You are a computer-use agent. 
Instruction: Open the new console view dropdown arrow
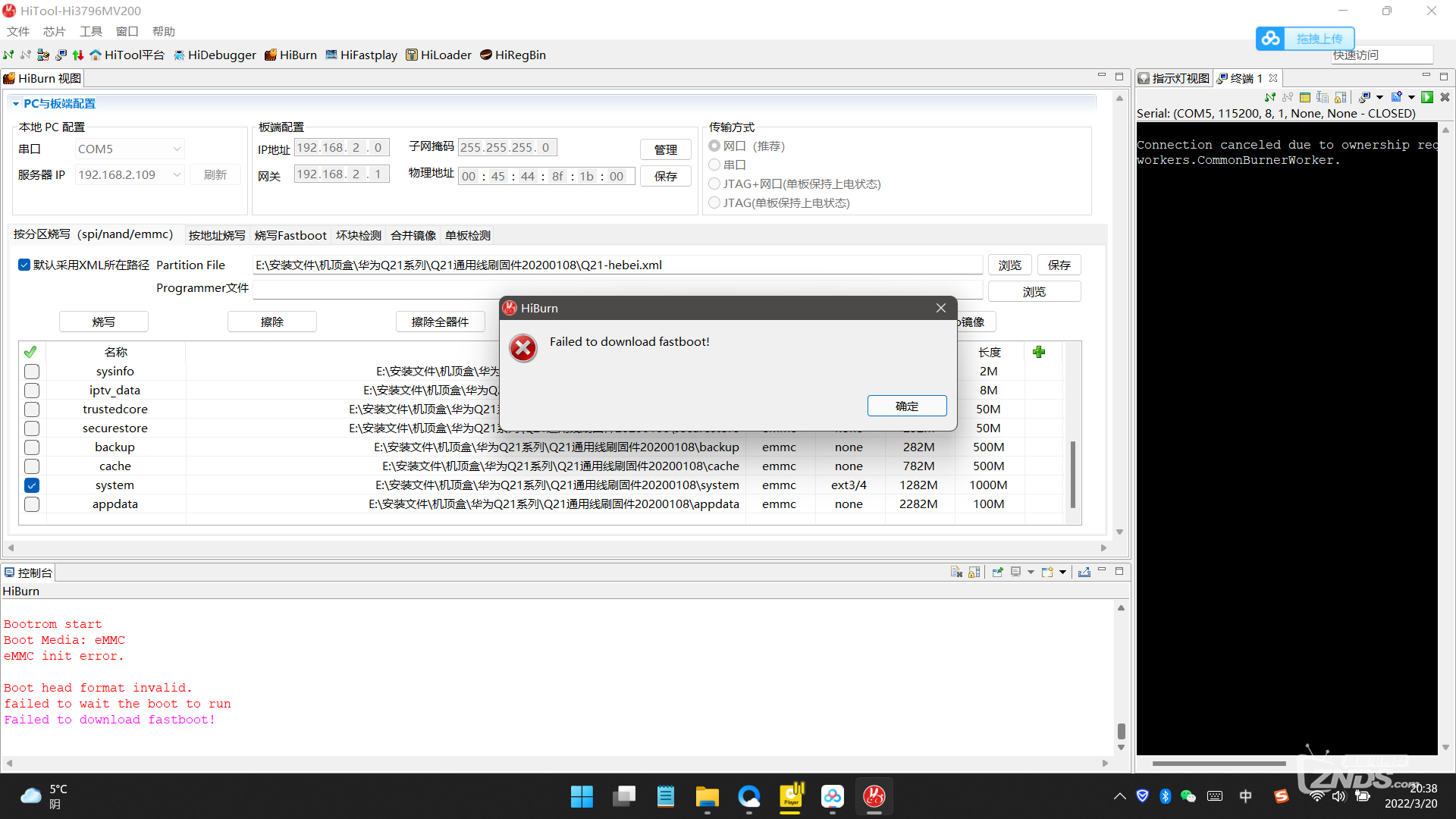pyautogui.click(x=1062, y=572)
